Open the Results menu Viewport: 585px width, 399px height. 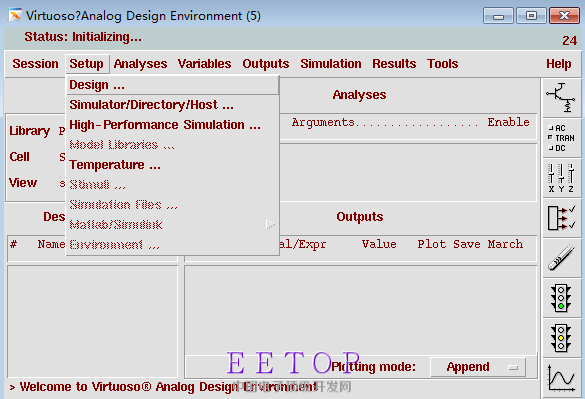click(x=394, y=64)
